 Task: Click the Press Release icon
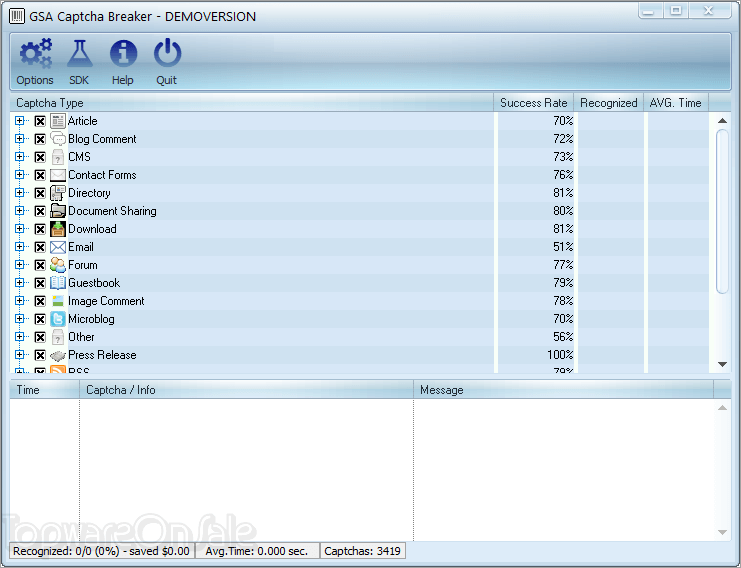pyautogui.click(x=58, y=355)
